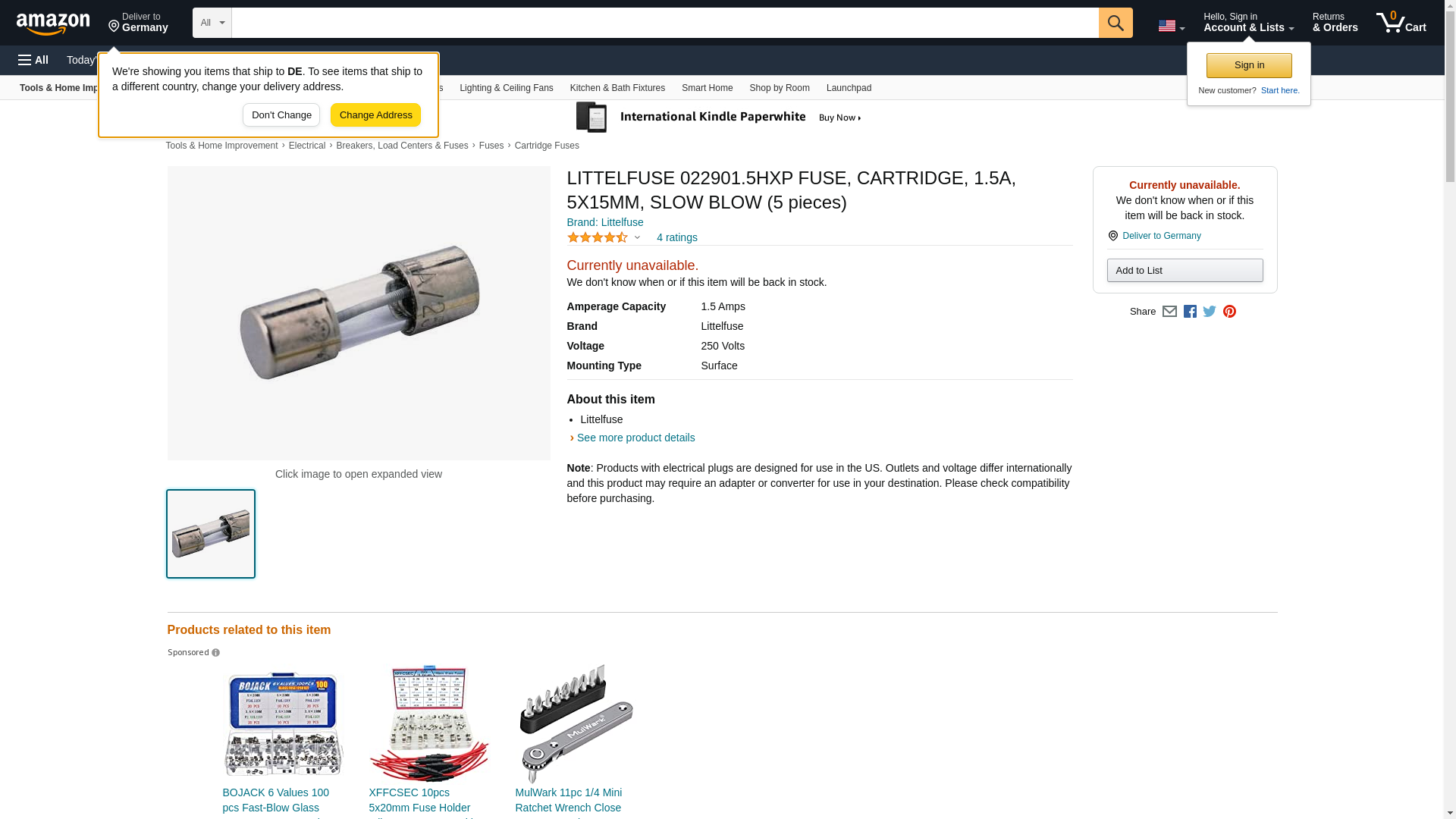Viewport: 1456px width, 819px height.
Task: Click the Change Address button
Action: click(x=375, y=115)
